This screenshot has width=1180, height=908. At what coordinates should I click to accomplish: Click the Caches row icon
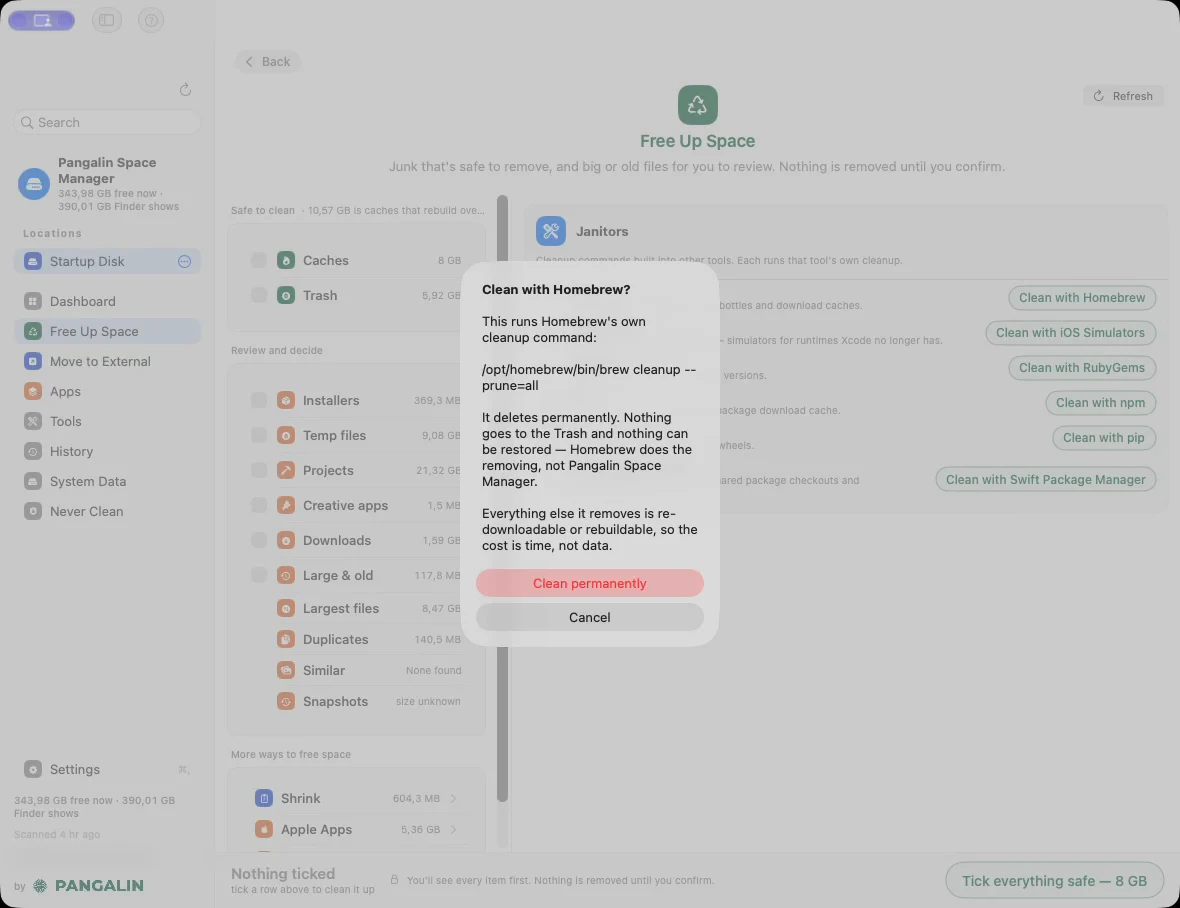tap(286, 260)
